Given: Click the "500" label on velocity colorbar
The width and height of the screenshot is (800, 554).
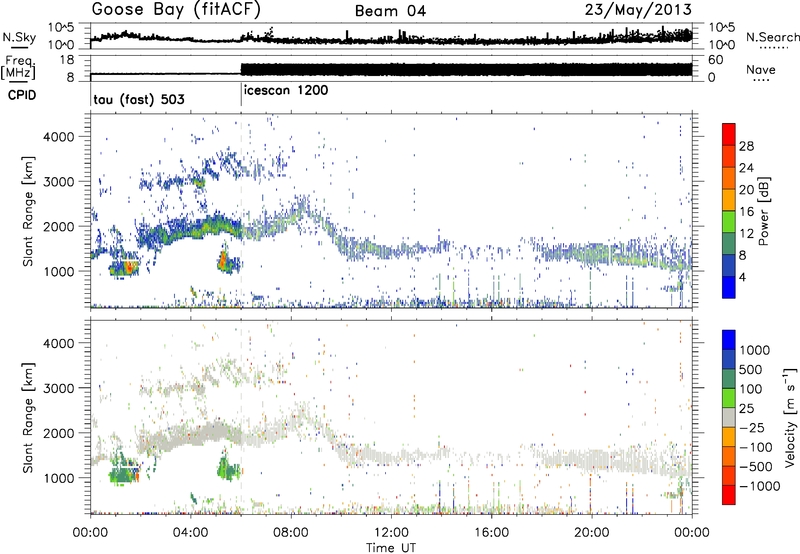Looking at the screenshot, I should click(x=752, y=370).
